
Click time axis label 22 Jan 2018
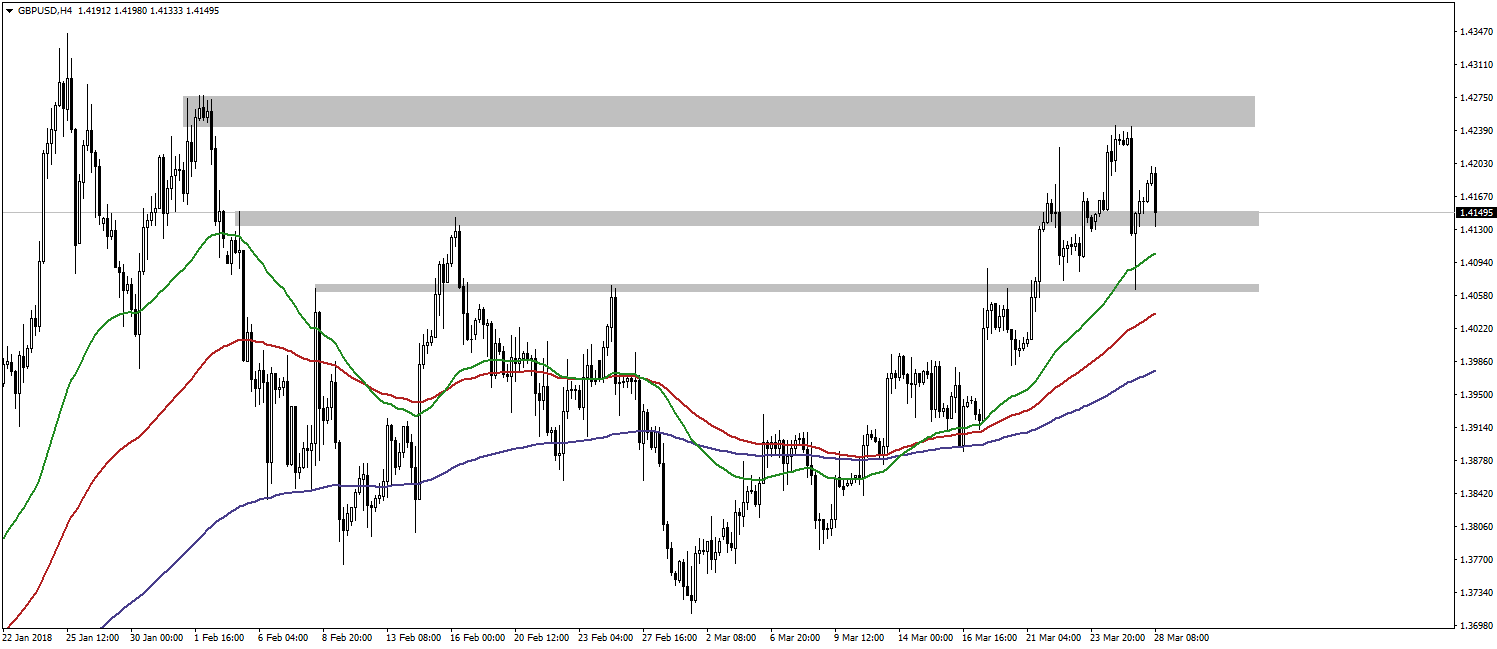tap(26, 637)
